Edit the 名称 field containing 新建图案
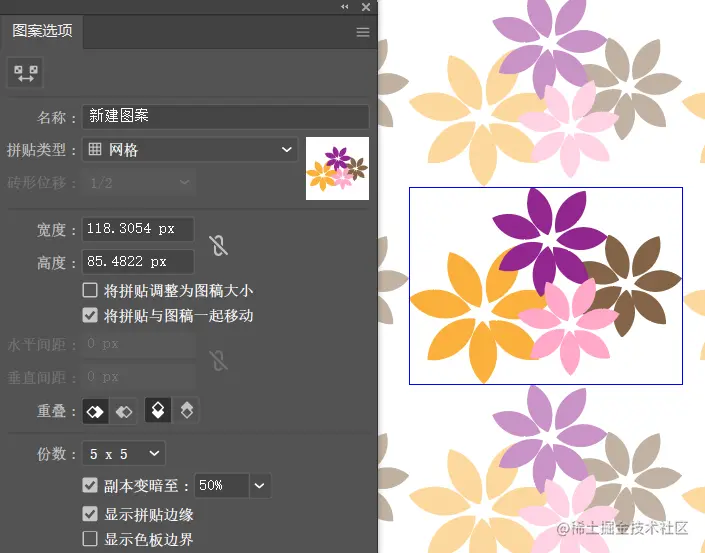The image size is (705, 553). 226,117
